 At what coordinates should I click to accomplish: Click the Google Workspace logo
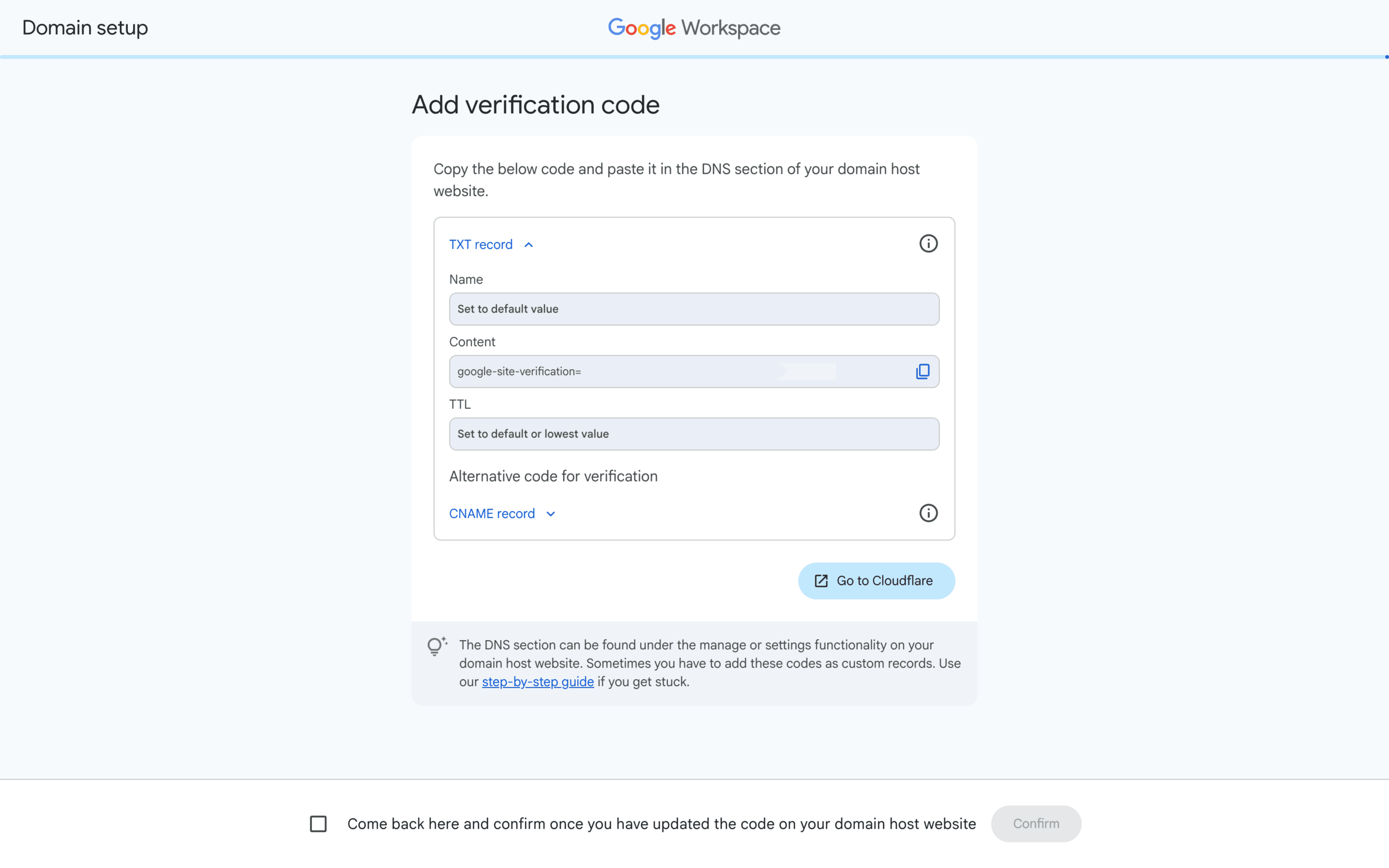tap(694, 27)
